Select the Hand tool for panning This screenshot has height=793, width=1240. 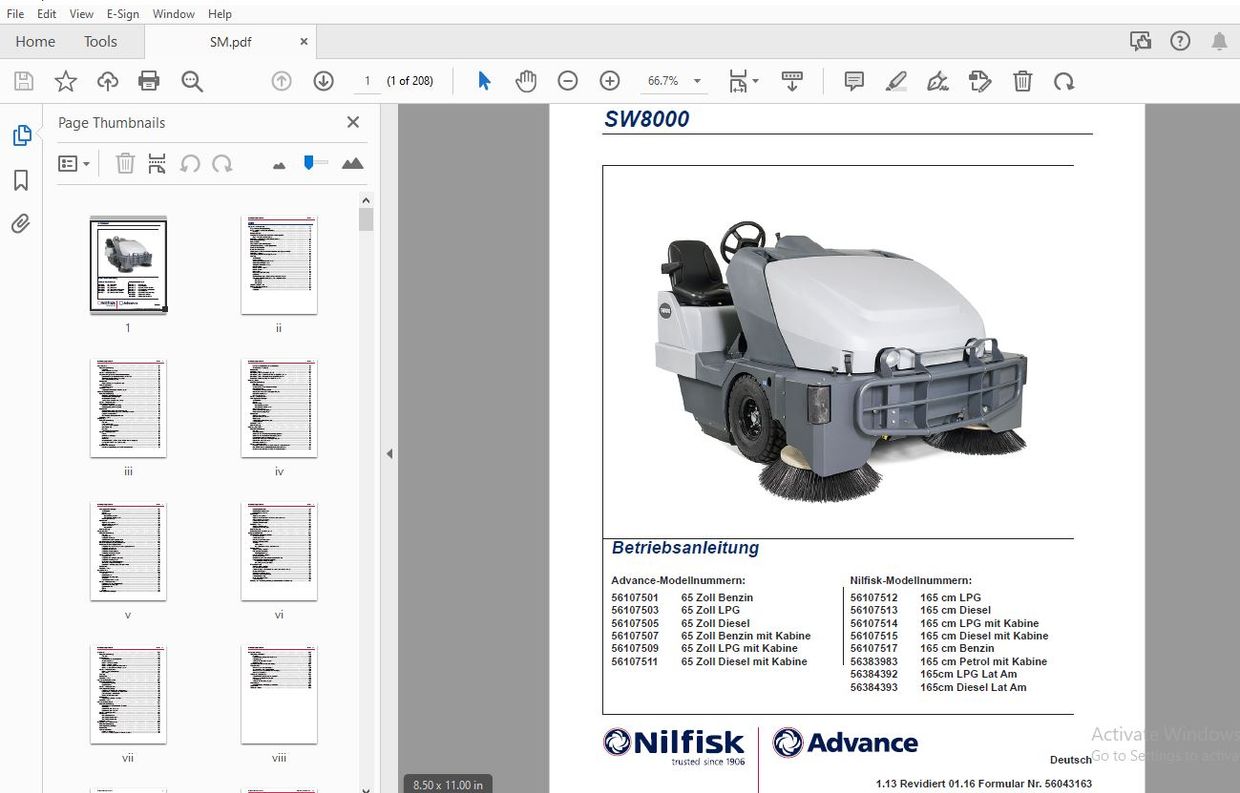pos(526,80)
